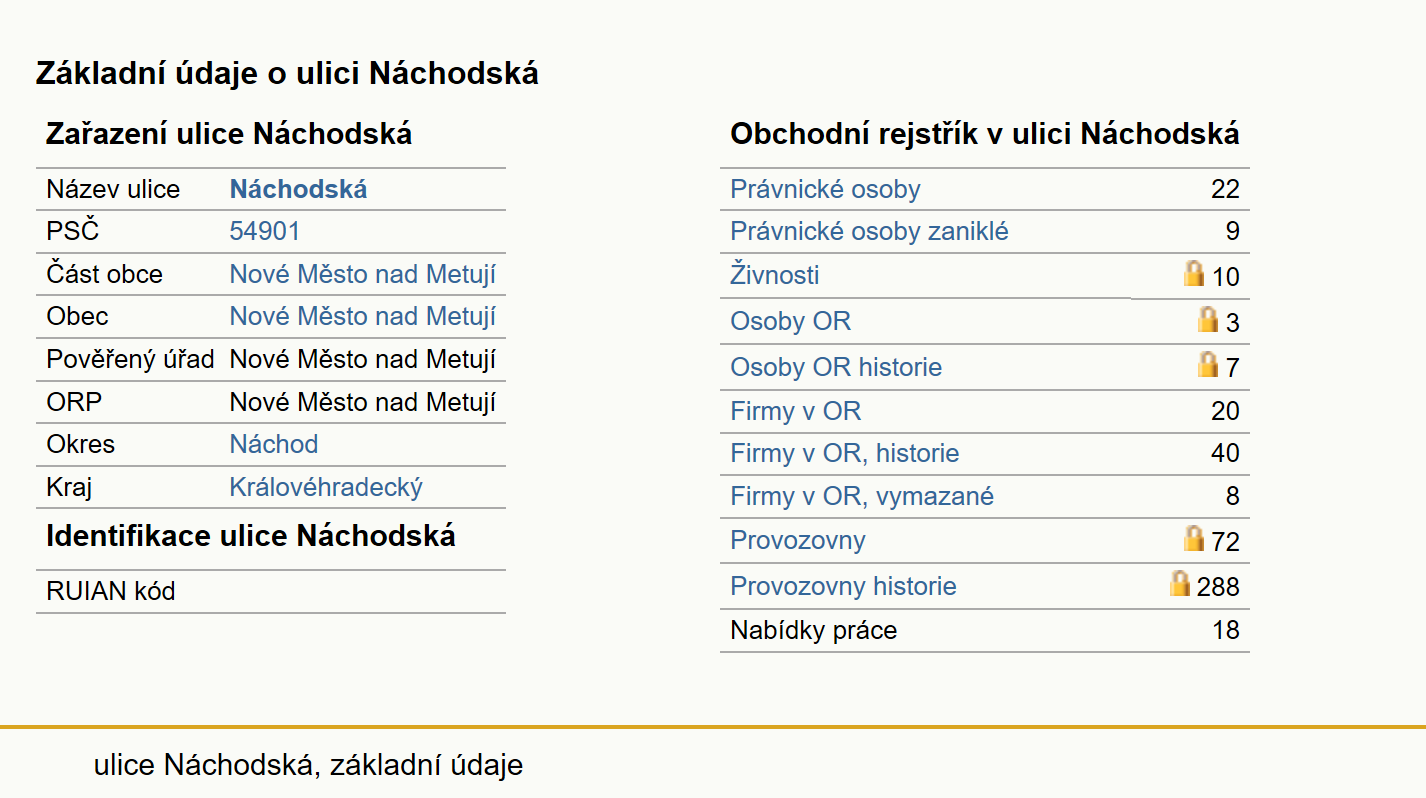Open Provozovny historie link
1426x798 pixels.
tap(843, 586)
